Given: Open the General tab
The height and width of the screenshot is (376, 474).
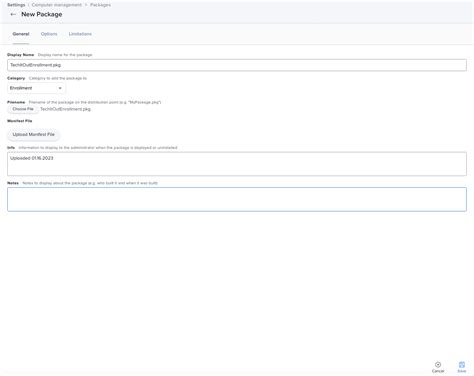Looking at the screenshot, I should (21, 34).
